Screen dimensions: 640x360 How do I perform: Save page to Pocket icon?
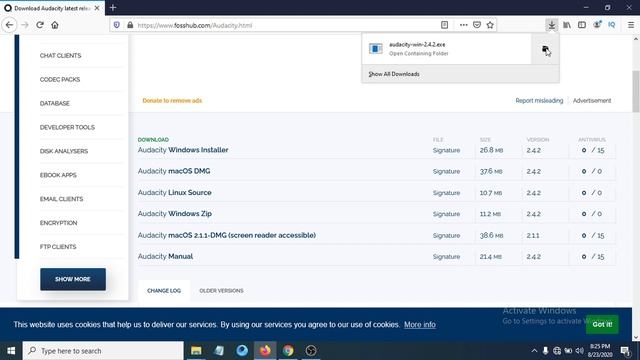(477, 25)
